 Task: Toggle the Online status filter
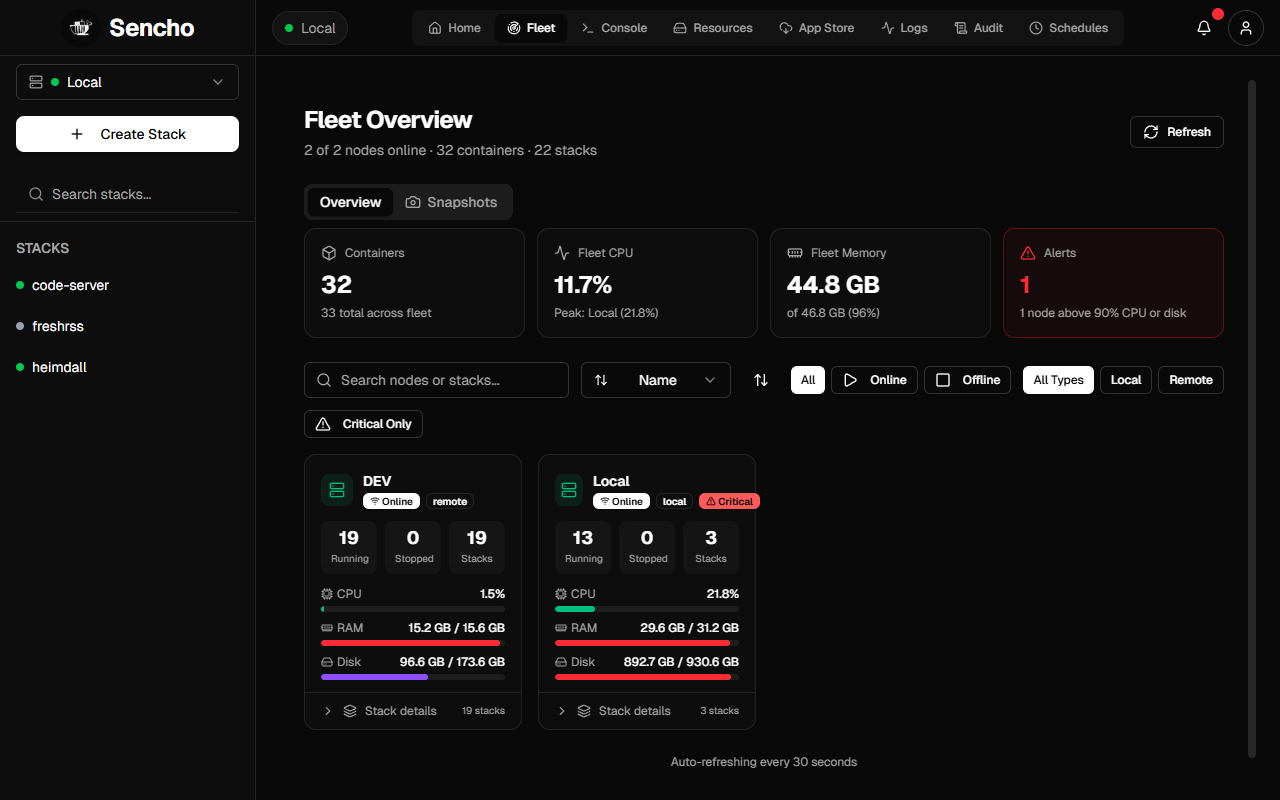[x=874, y=380]
